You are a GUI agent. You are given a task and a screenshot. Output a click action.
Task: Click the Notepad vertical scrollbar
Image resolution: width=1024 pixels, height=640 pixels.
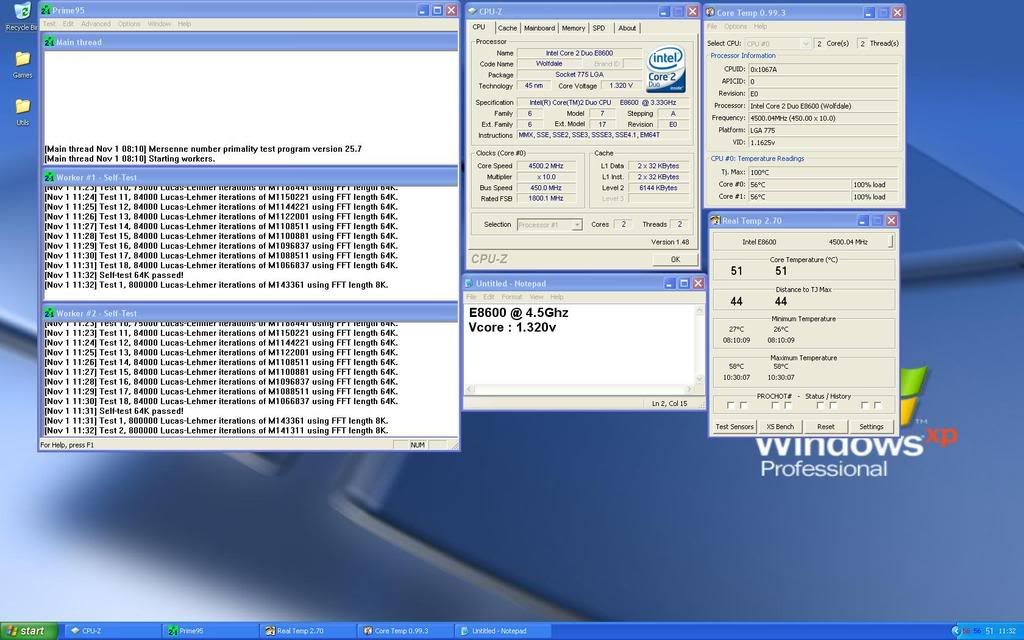tap(700, 344)
